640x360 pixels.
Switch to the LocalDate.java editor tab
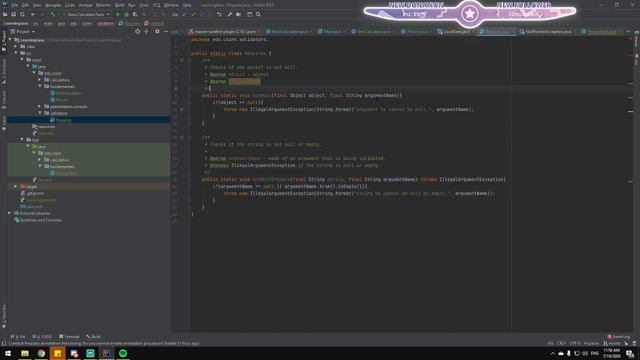click(456, 31)
